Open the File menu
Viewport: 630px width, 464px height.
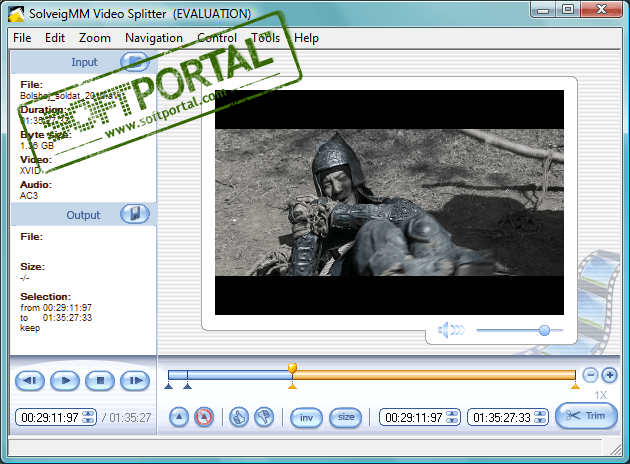22,38
